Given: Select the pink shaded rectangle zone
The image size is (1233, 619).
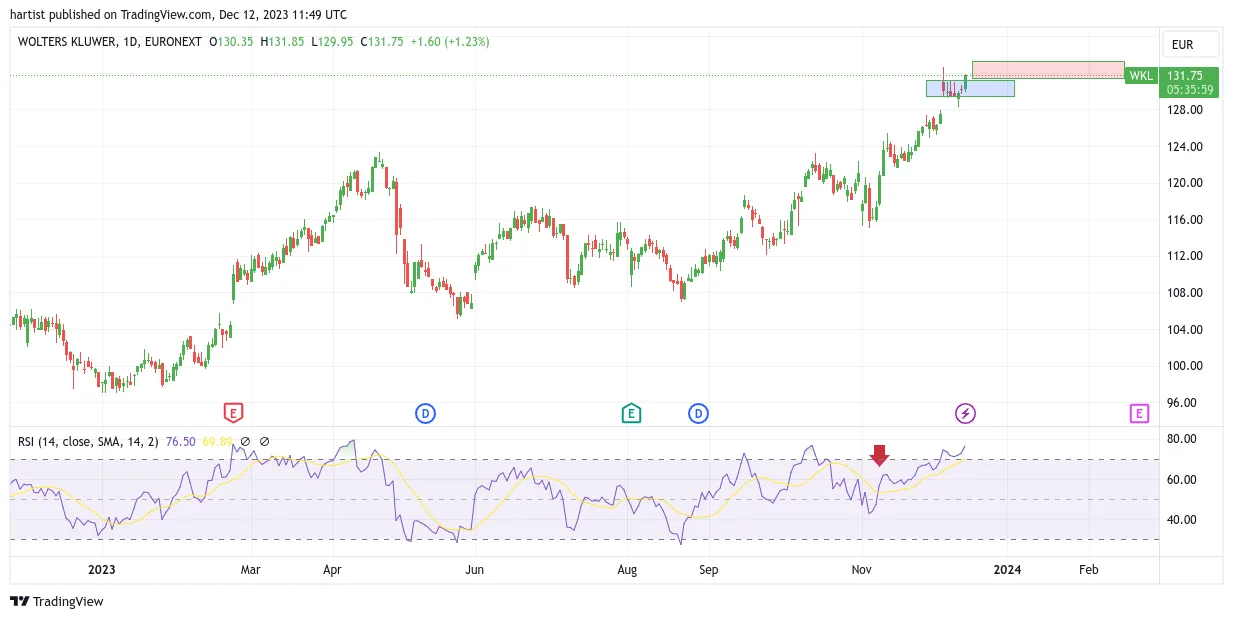Looking at the screenshot, I should [x=1048, y=70].
